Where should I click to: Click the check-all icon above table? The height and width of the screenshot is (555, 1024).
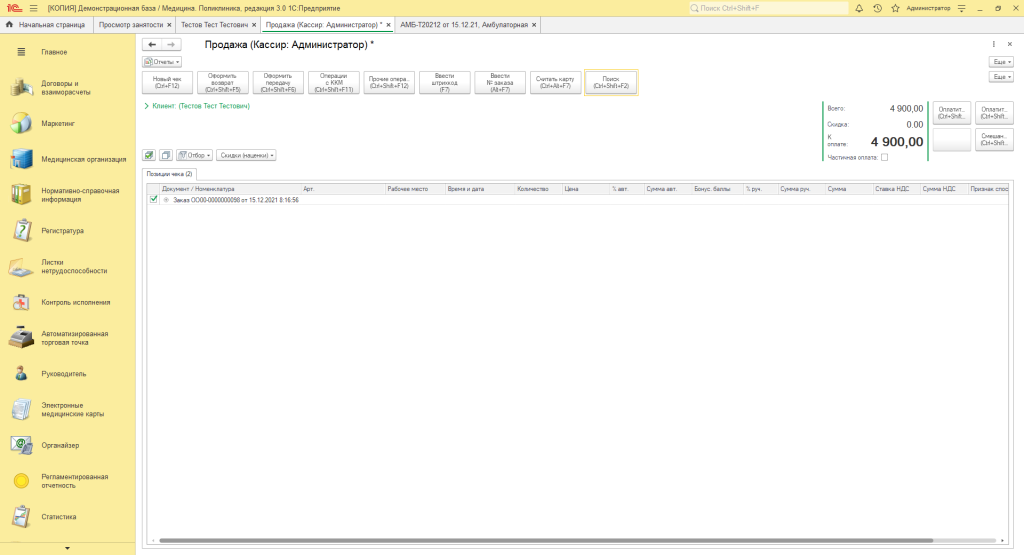149,155
